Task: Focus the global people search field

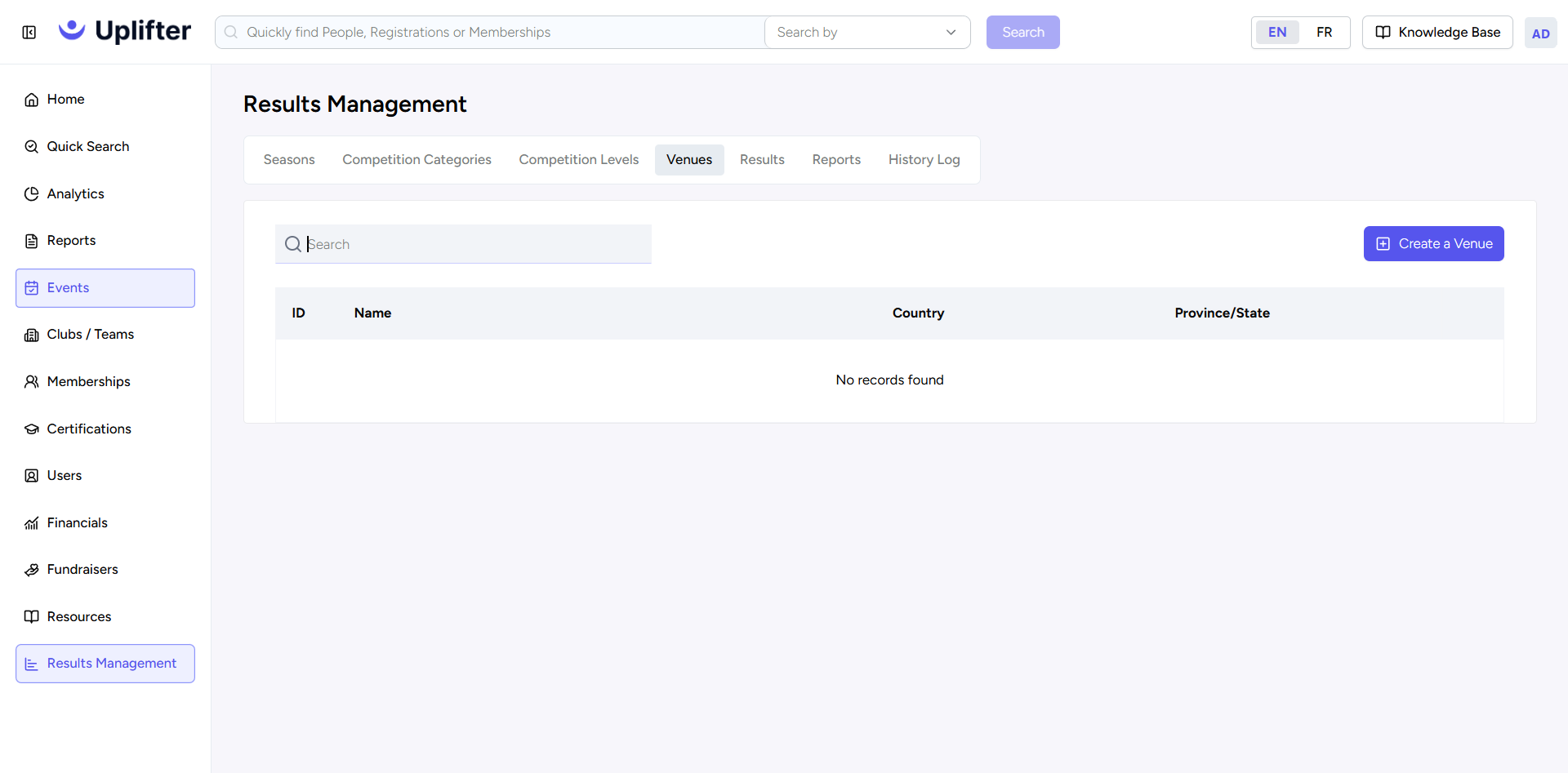Action: (490, 33)
